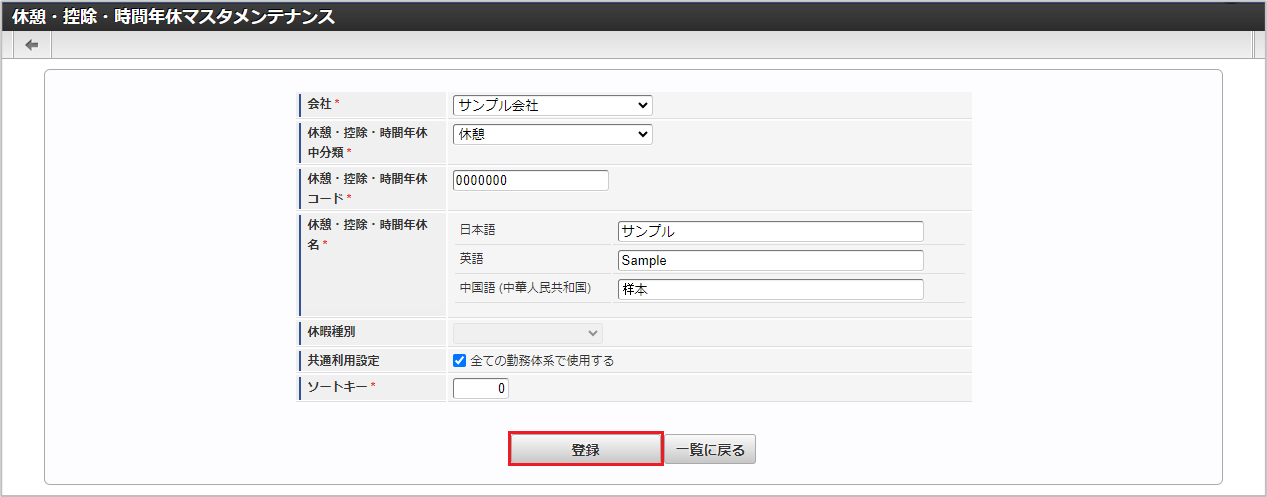Click the 会社 field label

coord(320,104)
